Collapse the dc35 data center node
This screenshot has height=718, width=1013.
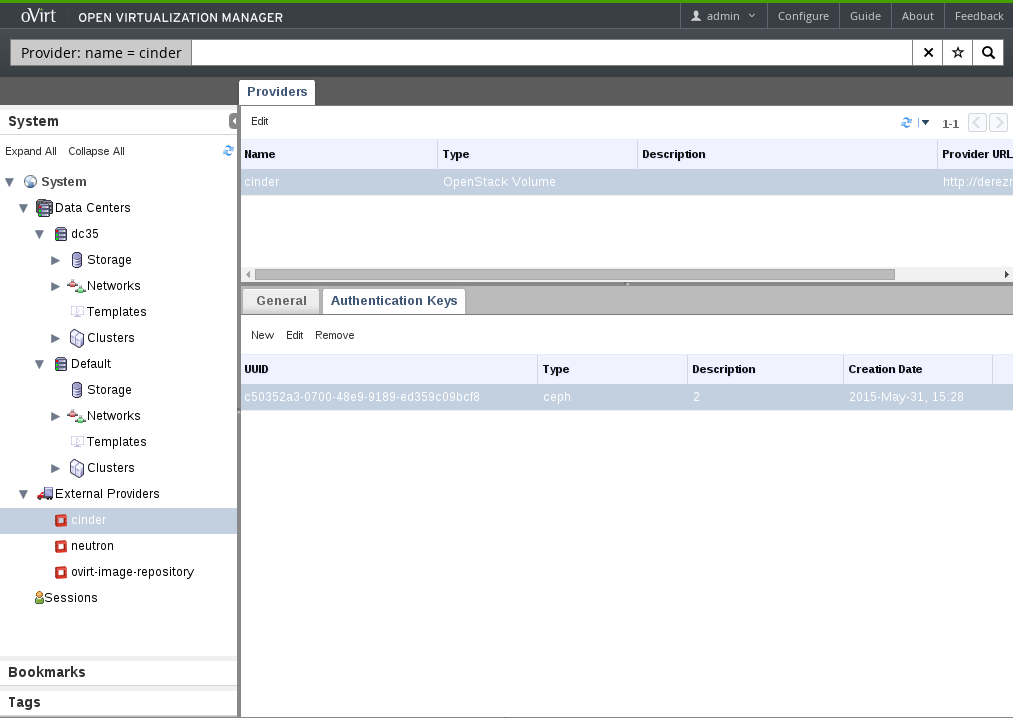[40, 234]
